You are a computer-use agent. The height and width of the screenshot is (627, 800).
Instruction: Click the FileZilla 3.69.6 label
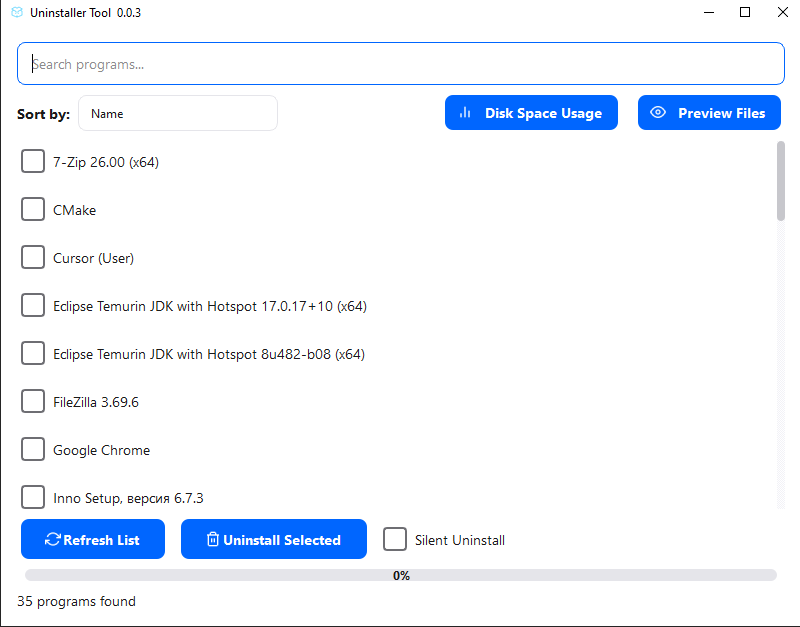[96, 402]
